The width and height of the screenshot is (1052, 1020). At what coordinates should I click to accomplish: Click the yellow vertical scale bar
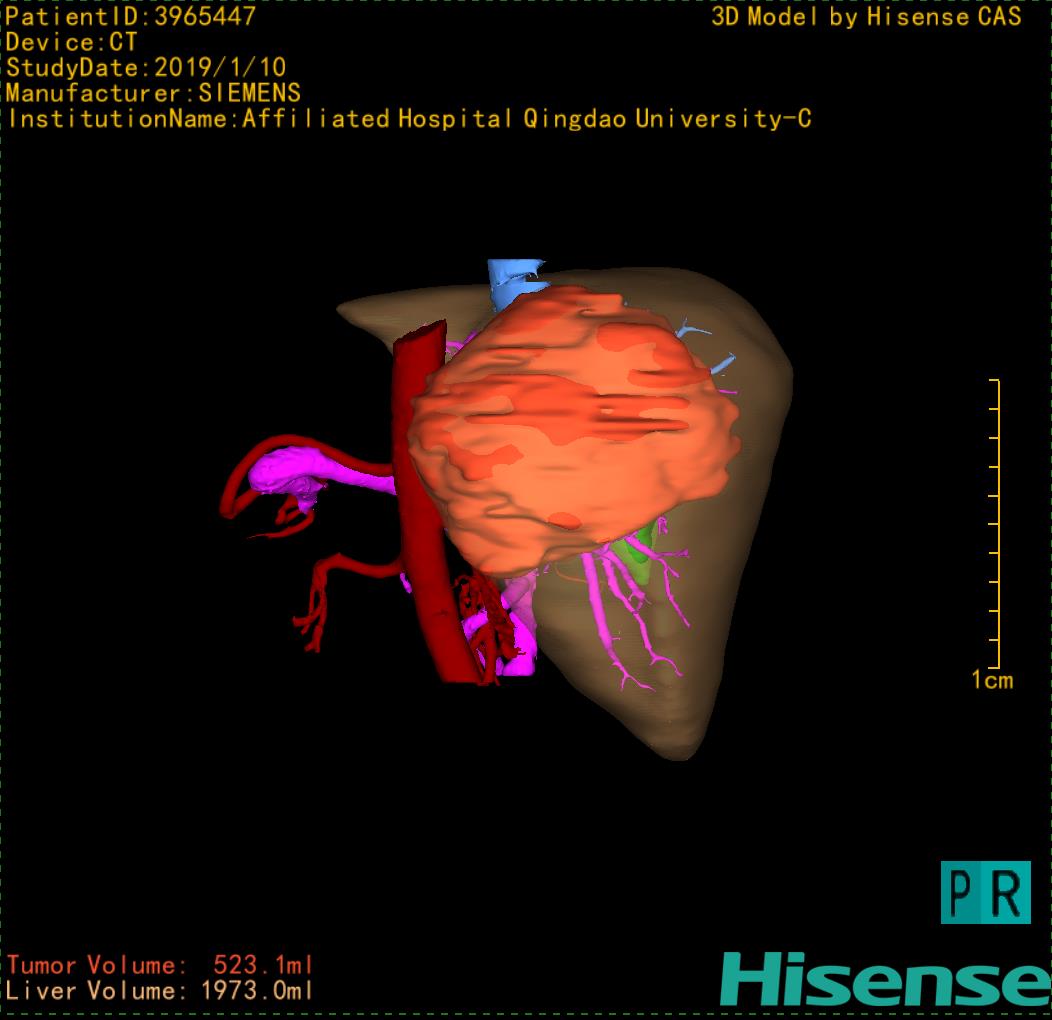(x=996, y=525)
